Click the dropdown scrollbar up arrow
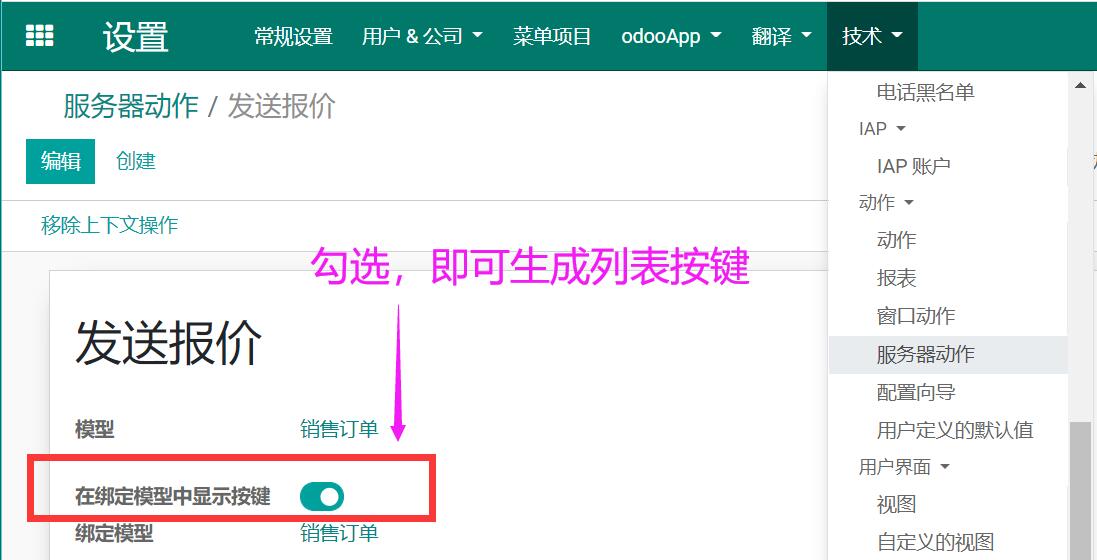Image resolution: width=1097 pixels, height=560 pixels. (x=1080, y=85)
